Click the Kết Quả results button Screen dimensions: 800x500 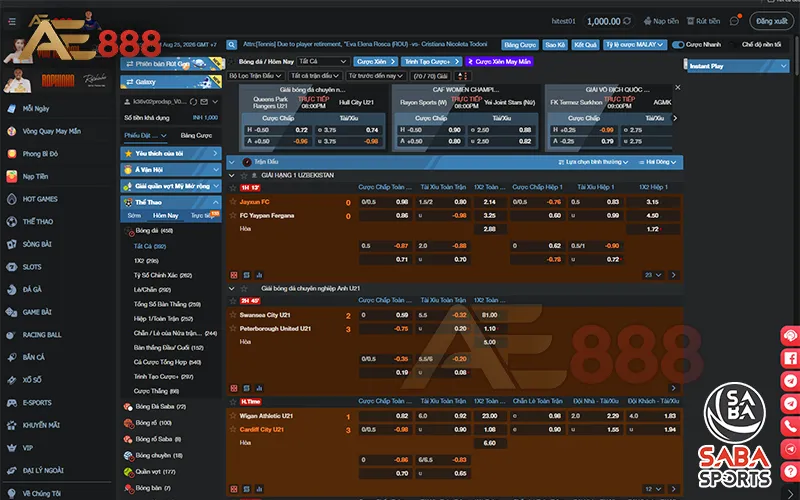click(585, 45)
